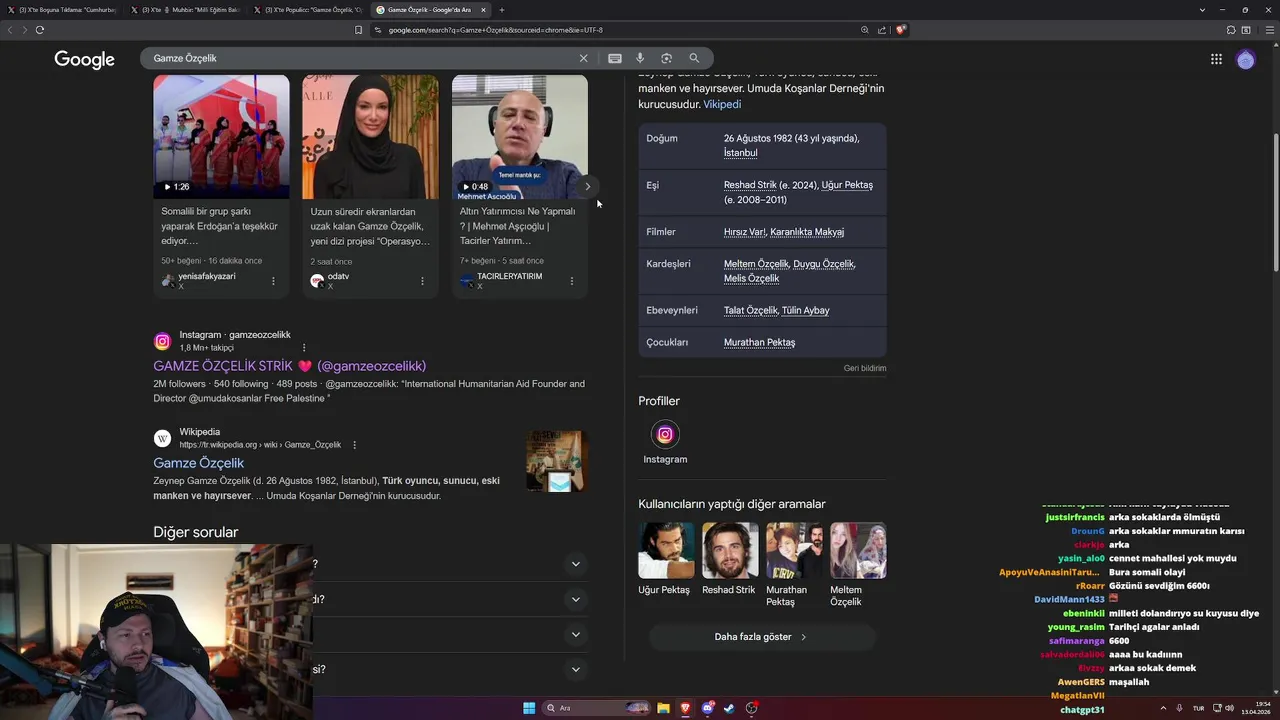
Task: Play Mehmet Aşçıoğlu video thumbnail
Action: click(520, 137)
